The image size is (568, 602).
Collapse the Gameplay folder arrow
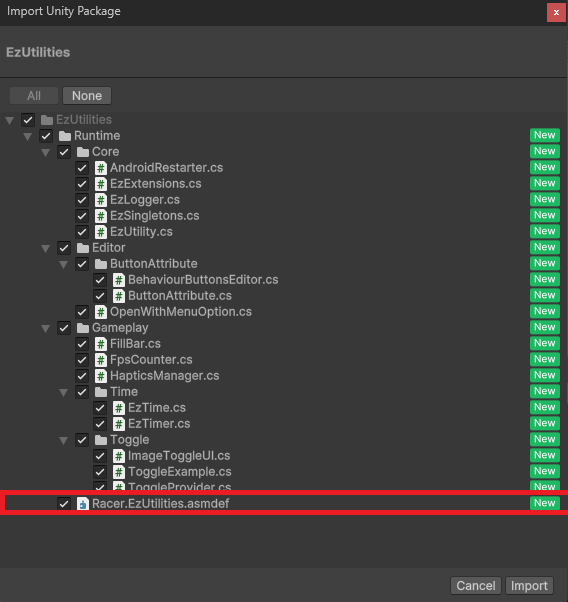(x=46, y=329)
